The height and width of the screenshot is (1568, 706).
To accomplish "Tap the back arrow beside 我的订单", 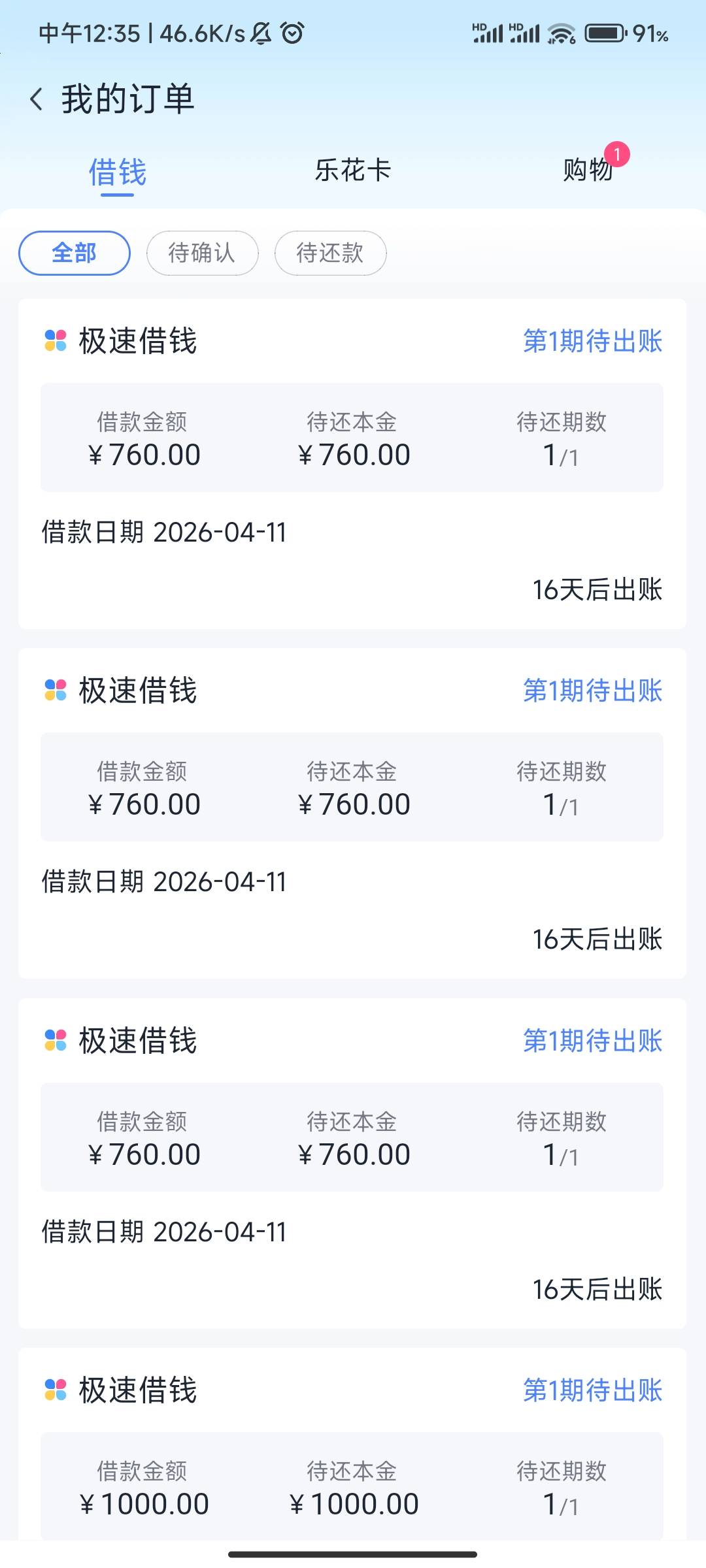I will [x=37, y=99].
